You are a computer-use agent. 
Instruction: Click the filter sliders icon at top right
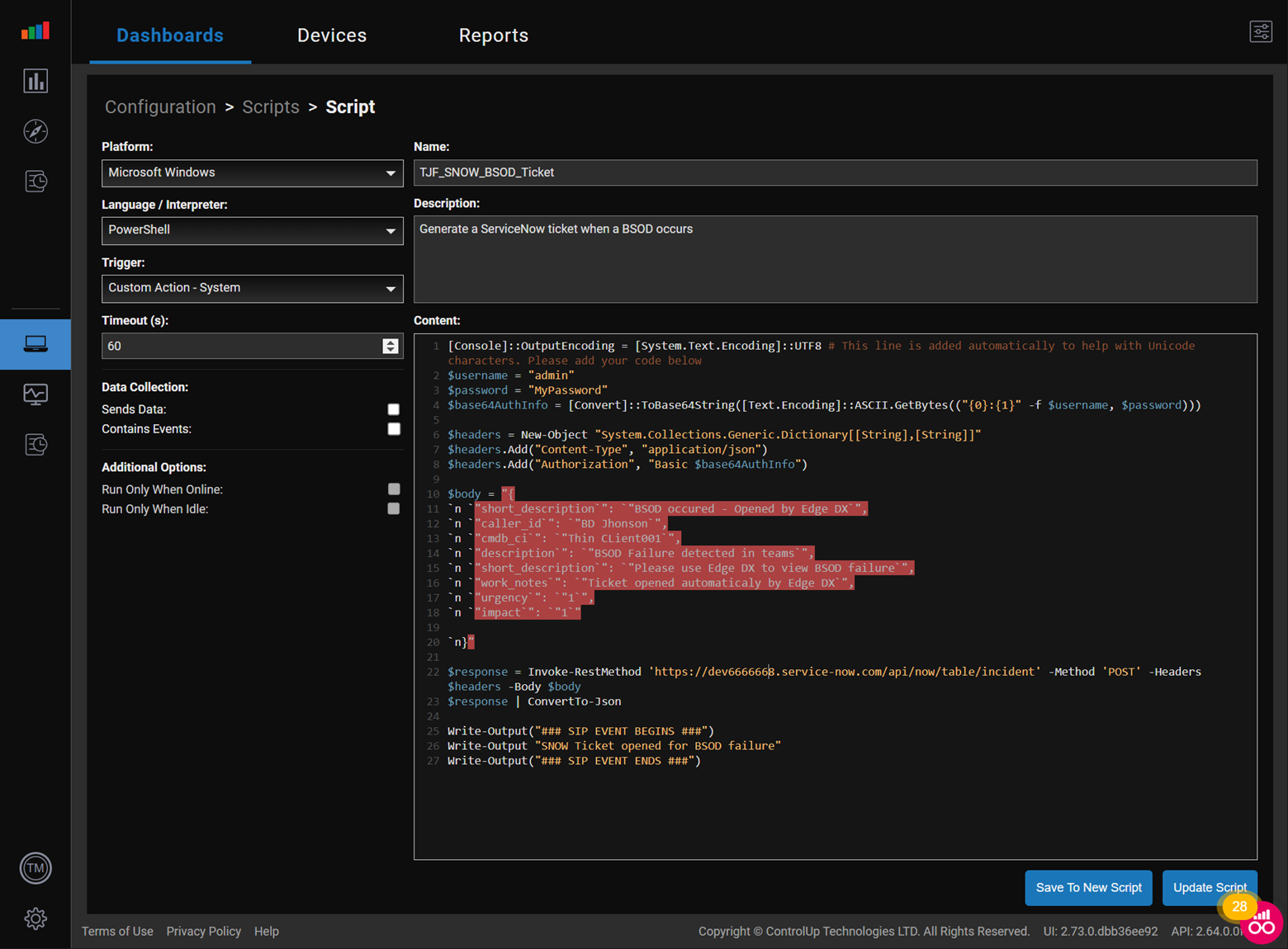1261,32
